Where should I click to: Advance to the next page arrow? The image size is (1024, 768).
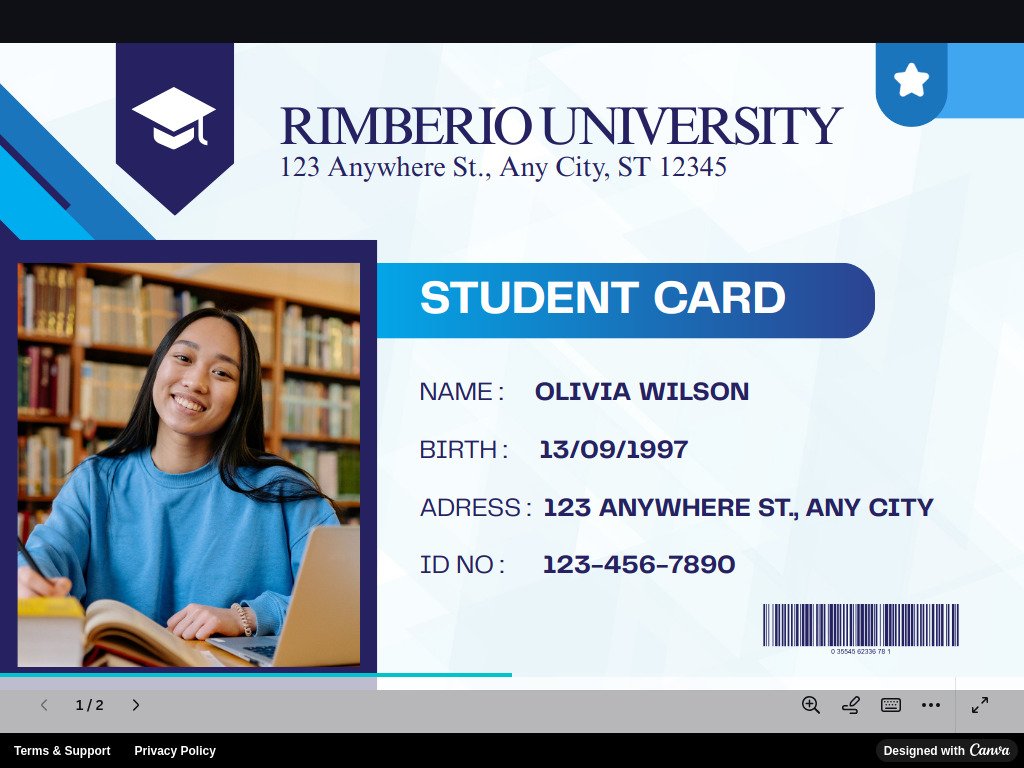click(136, 705)
